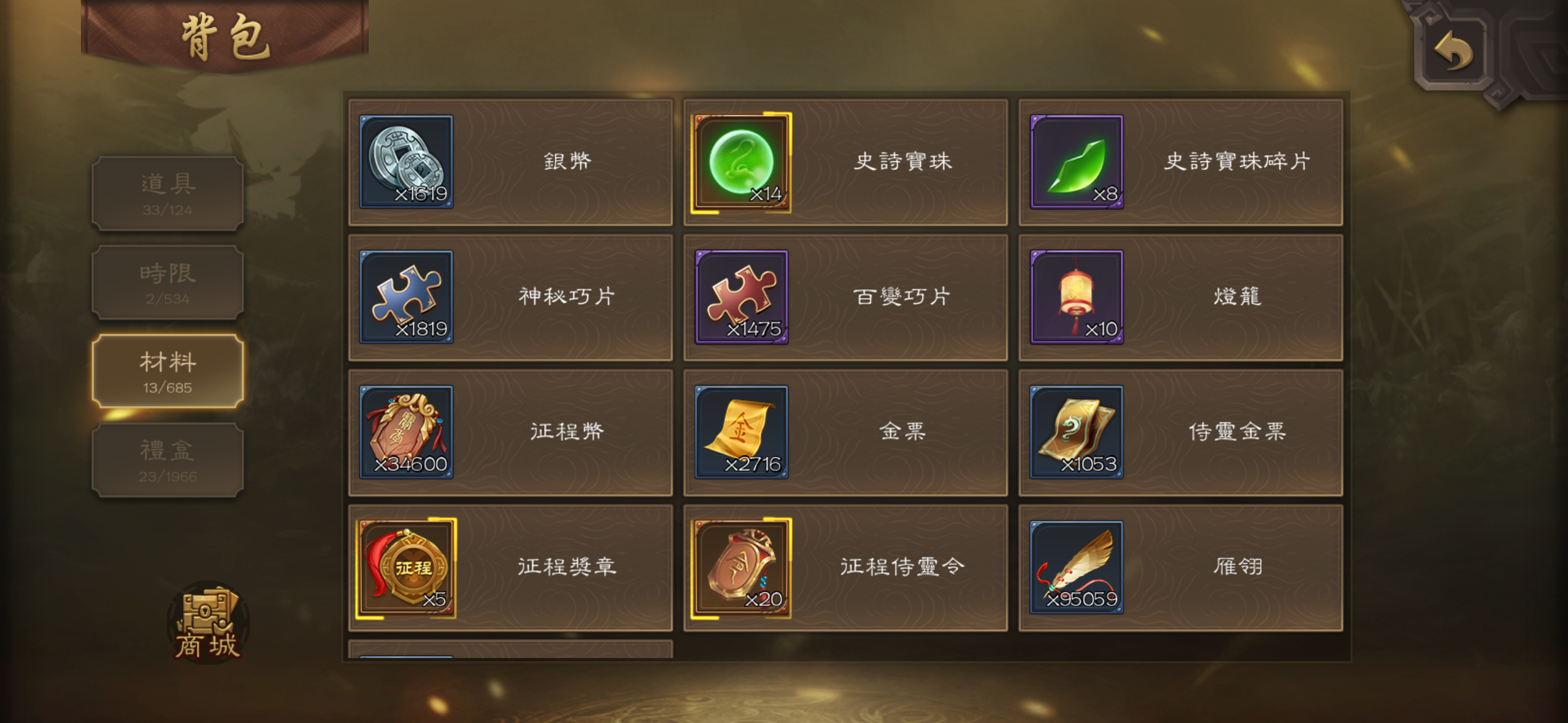Tap the 金票 gold ticket icon
This screenshot has width=1568, height=723.
pos(741,432)
